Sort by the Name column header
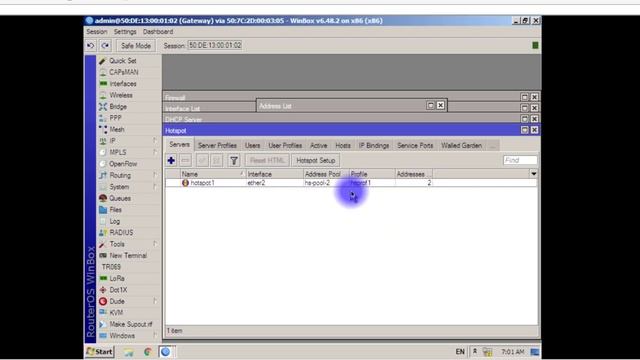This screenshot has height=360, width=640. pyautogui.click(x=213, y=174)
